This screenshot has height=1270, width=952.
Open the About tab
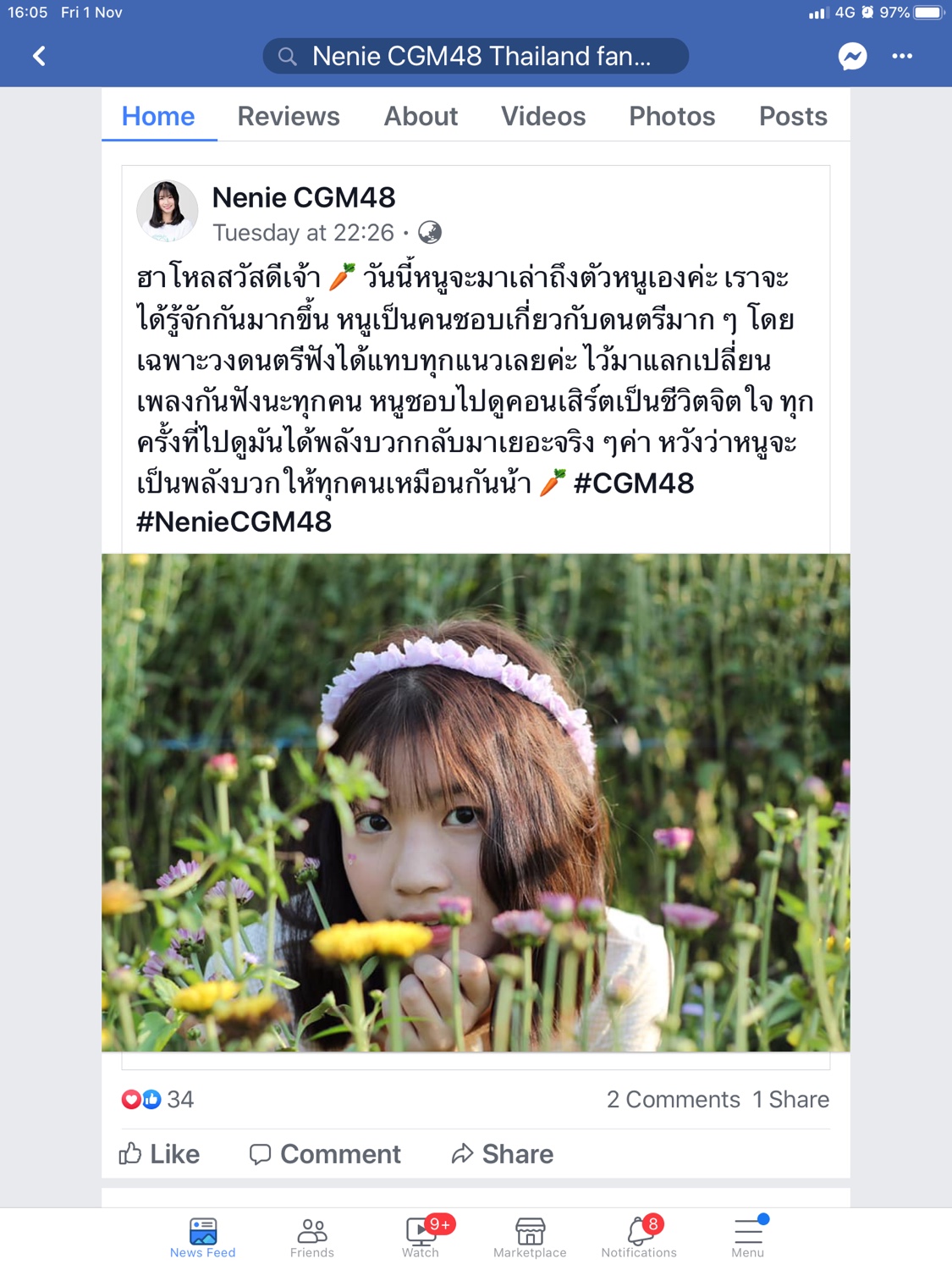pyautogui.click(x=421, y=116)
